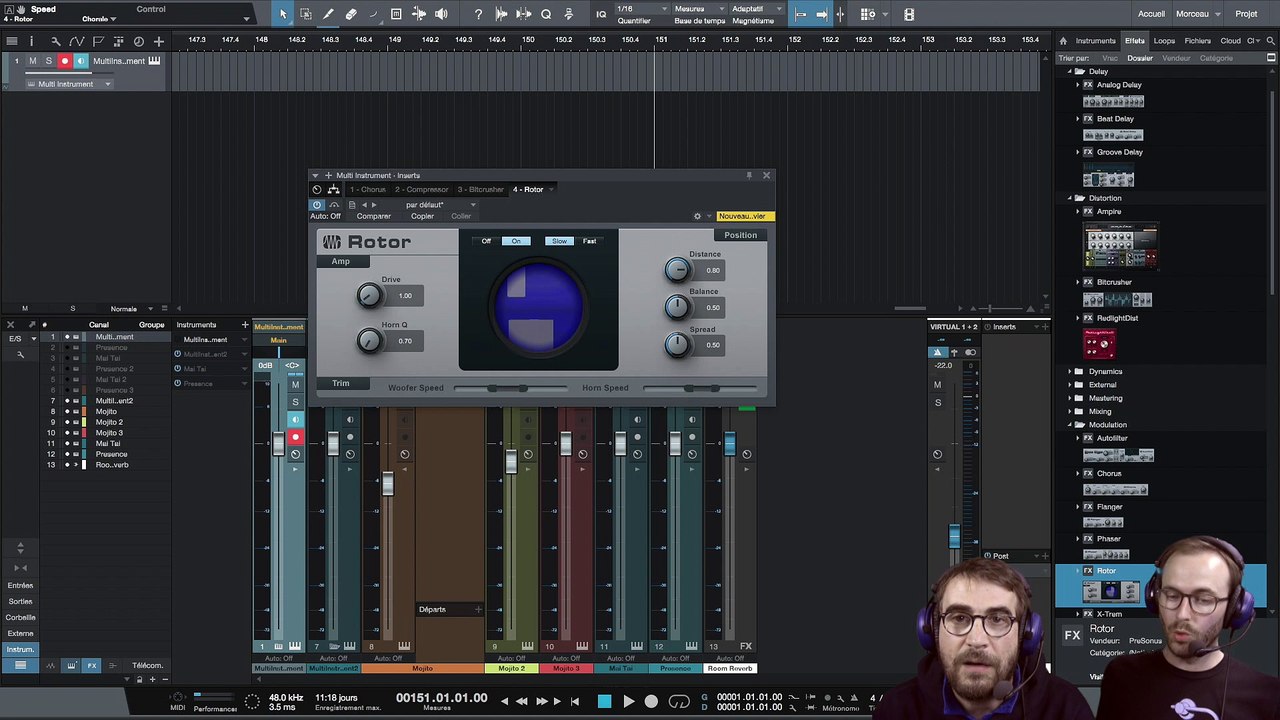This screenshot has width=1280, height=720.
Task: Collapse the Modulation folder in browser
Action: pos(1069,425)
